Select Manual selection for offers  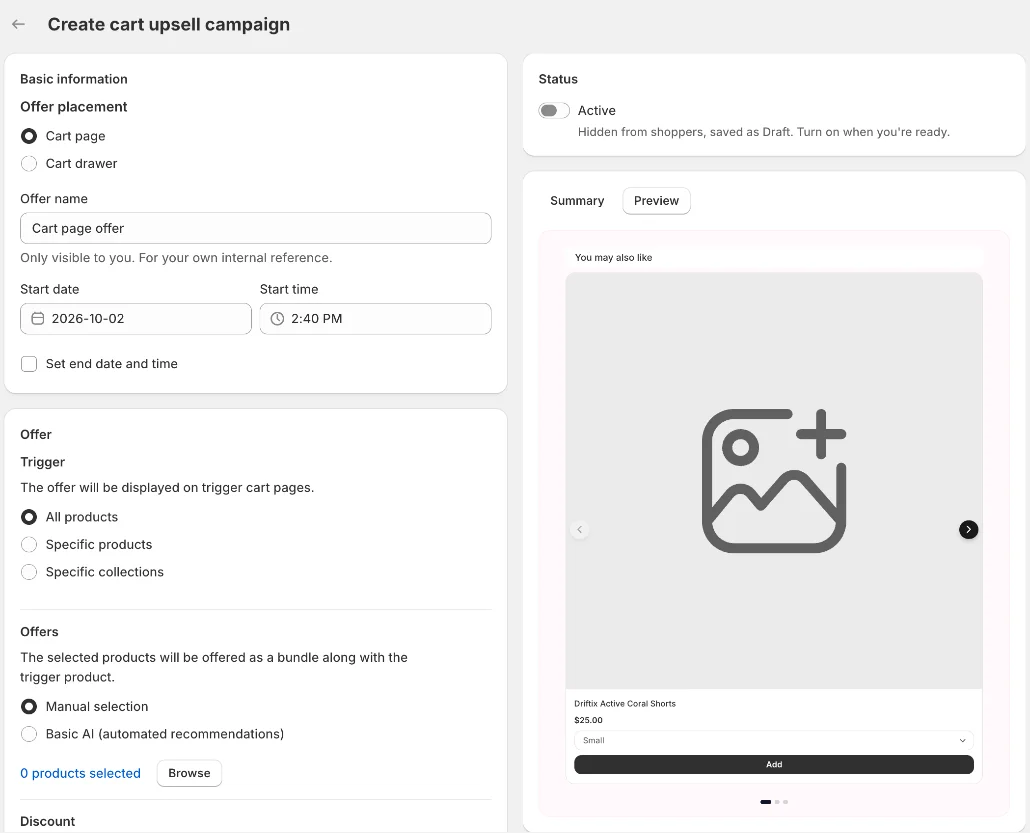tap(29, 707)
